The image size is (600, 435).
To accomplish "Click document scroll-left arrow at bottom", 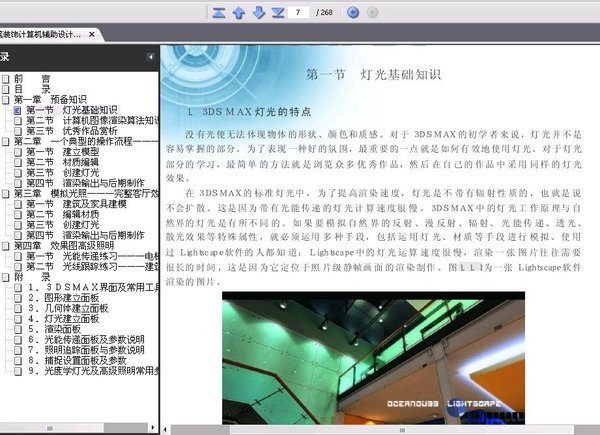I will tap(165, 430).
